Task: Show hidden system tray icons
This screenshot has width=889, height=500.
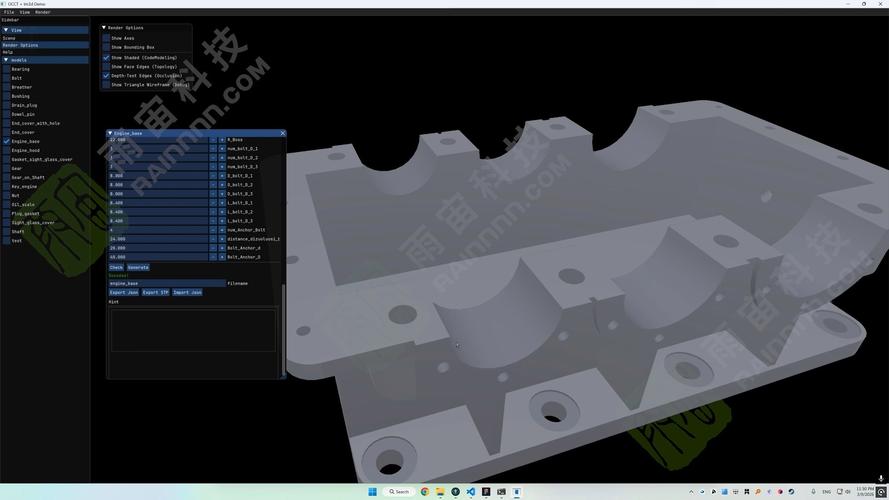Action: 691,491
